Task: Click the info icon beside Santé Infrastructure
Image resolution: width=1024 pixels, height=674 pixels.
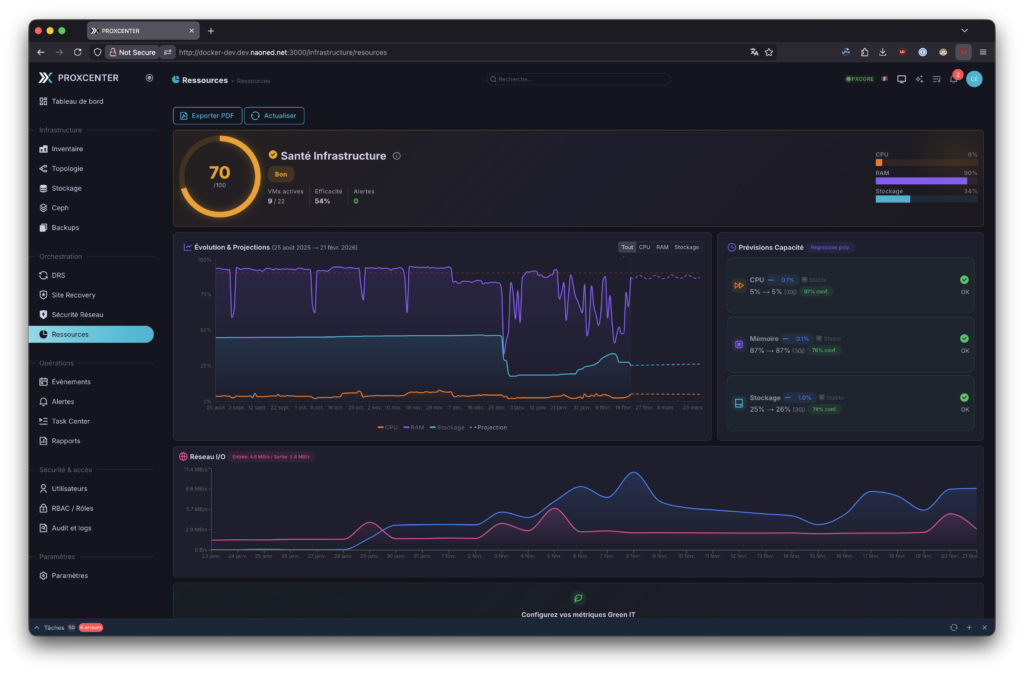Action: 397,156
